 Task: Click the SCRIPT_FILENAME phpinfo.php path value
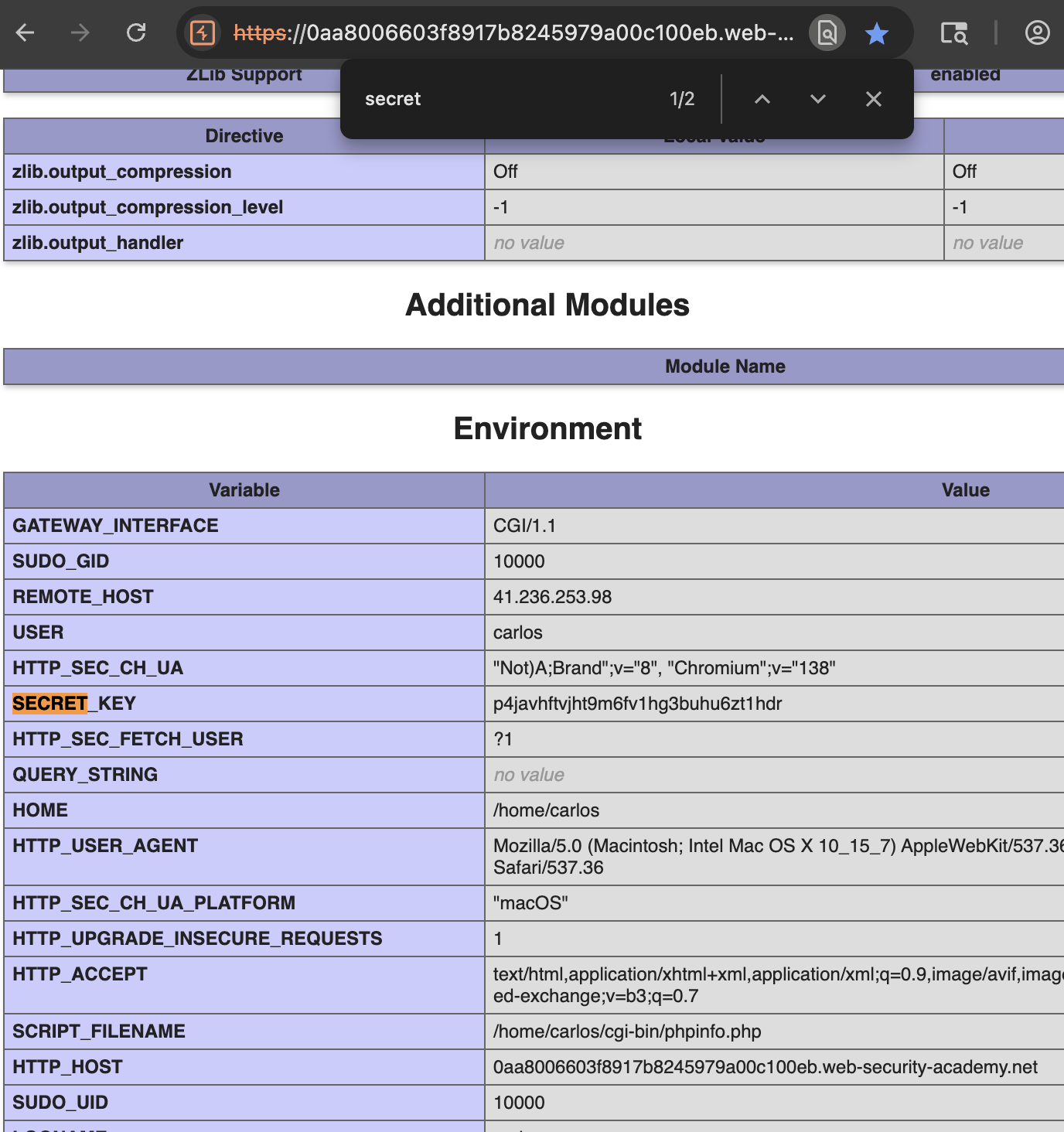[x=627, y=1031]
